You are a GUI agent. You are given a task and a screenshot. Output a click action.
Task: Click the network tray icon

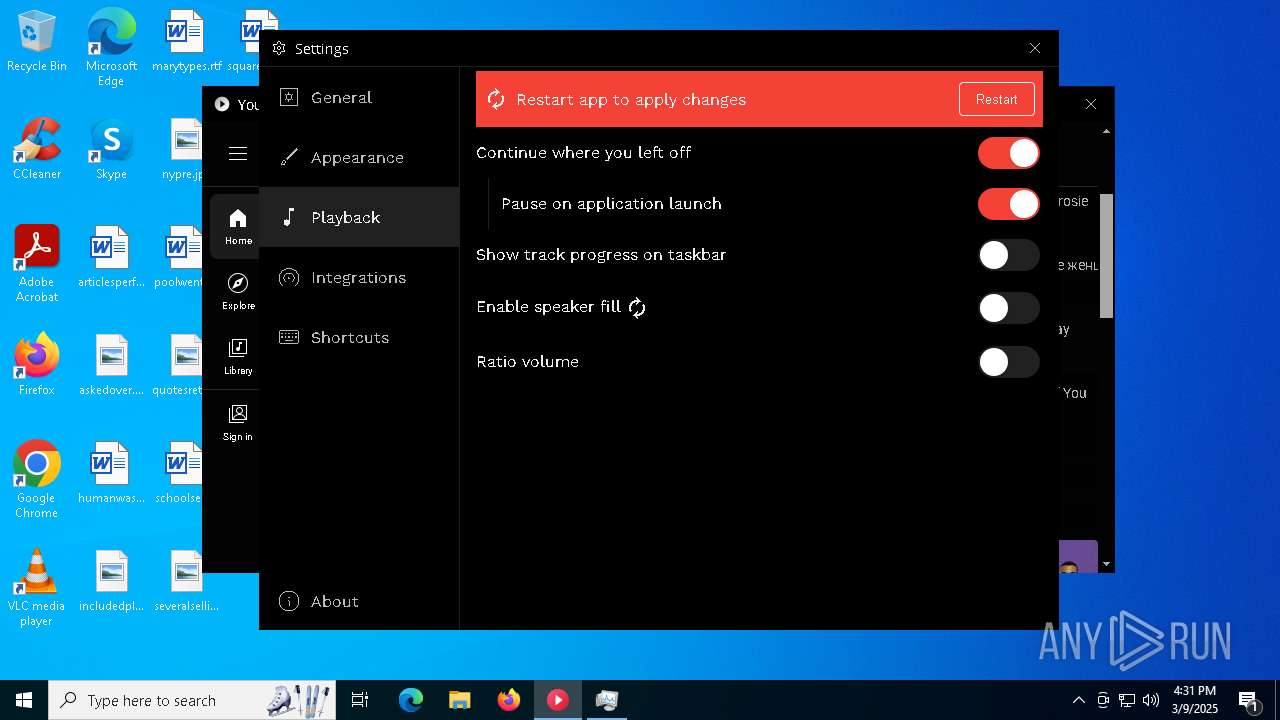(1127, 700)
